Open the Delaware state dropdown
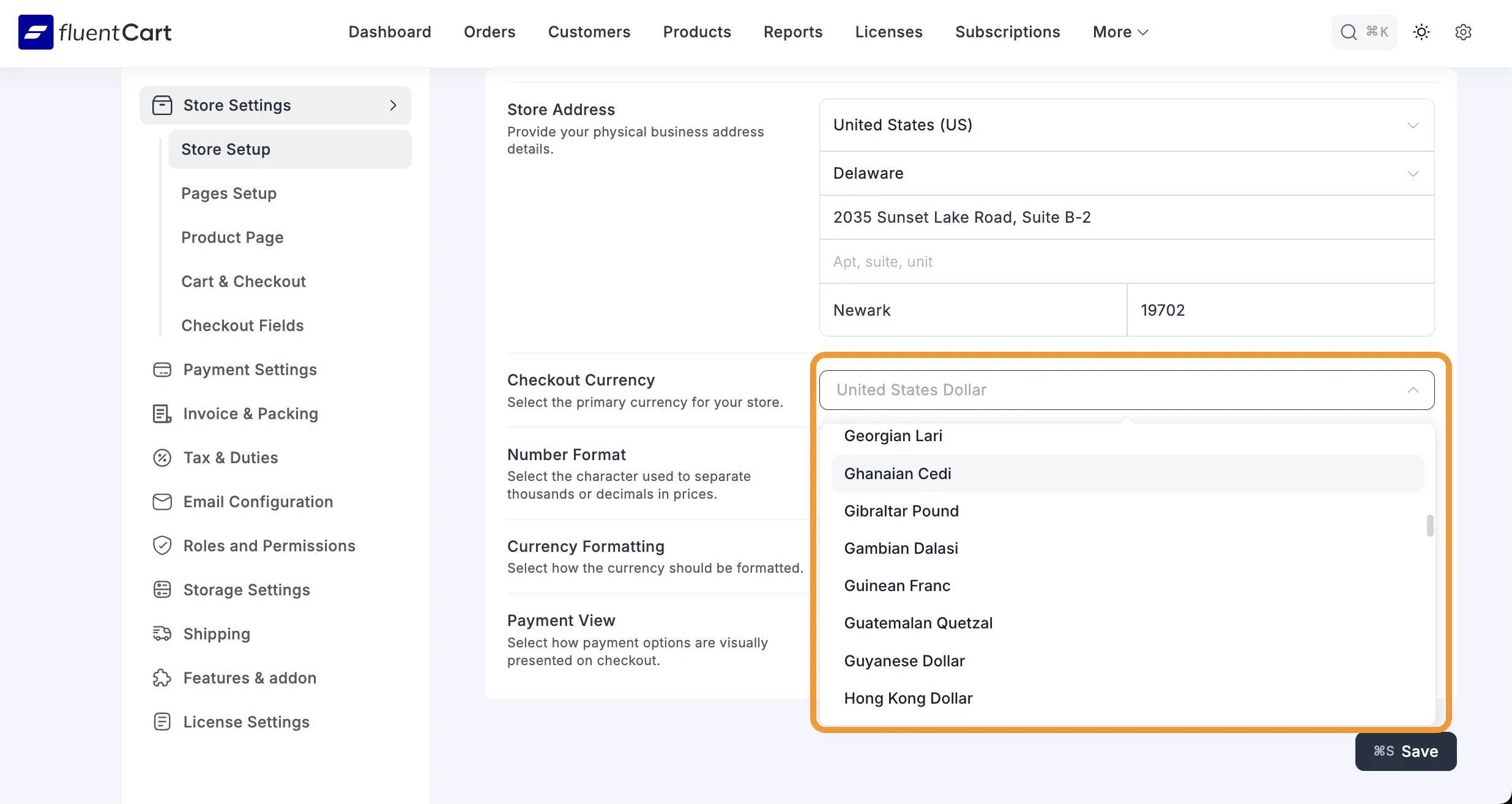1512x804 pixels. click(1126, 173)
